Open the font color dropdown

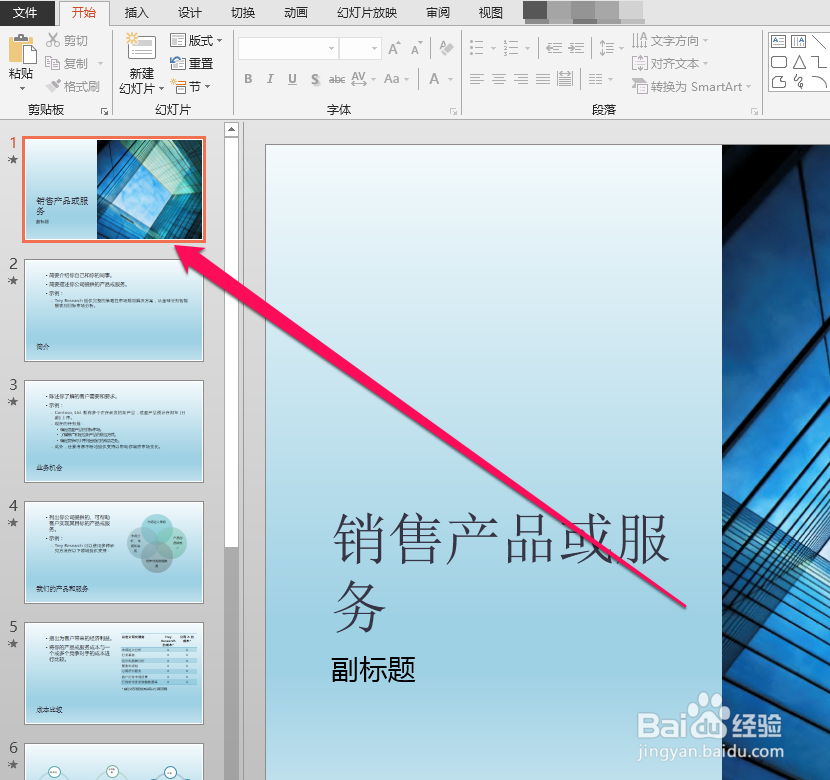pyautogui.click(x=450, y=79)
